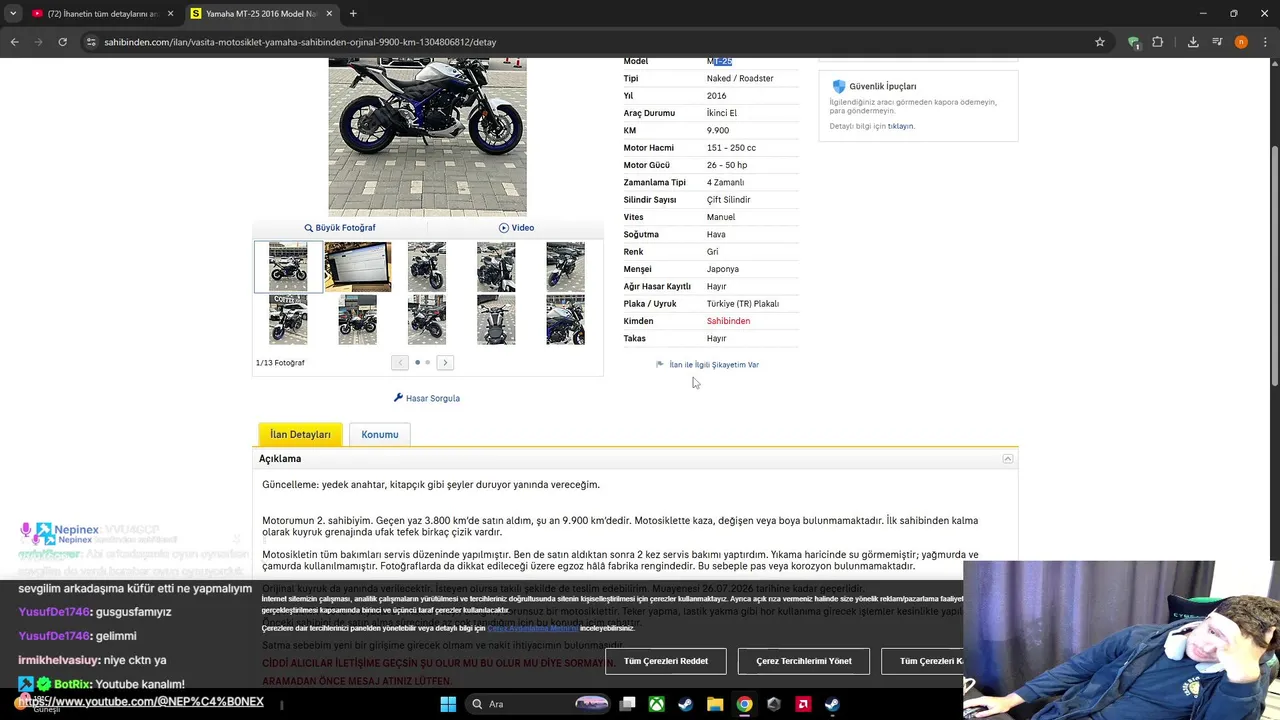The height and width of the screenshot is (720, 1280).
Task: Open Büyük Fotoğraf enlarged photo view
Action: coord(340,228)
